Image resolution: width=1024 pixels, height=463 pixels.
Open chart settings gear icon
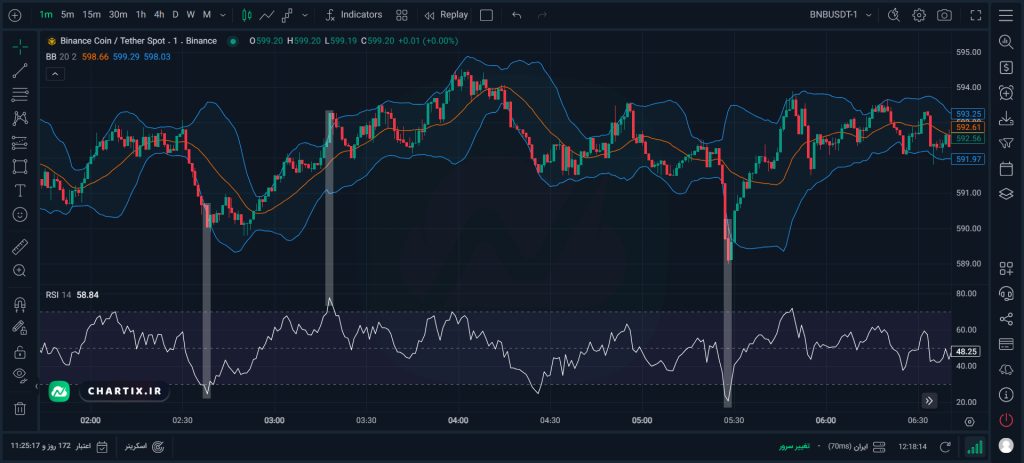point(919,15)
